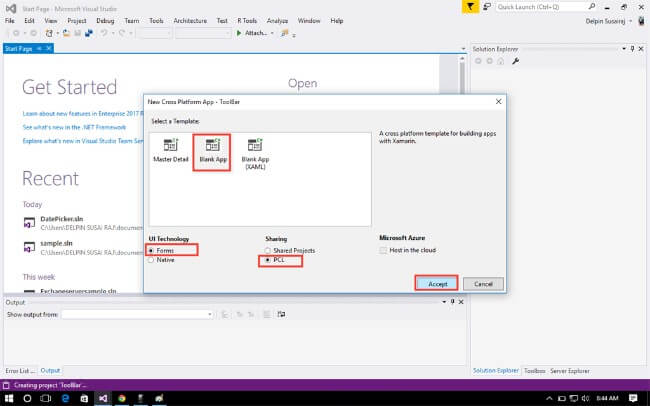Screen dimensions: 650x406
Task: Expand the New Project dropdown arrow
Action: (x=57, y=33)
